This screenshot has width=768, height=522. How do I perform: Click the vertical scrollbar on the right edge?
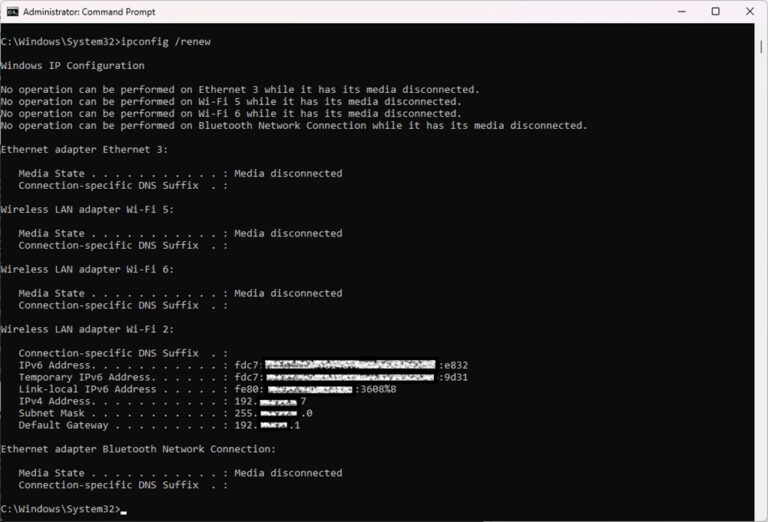[x=761, y=270]
